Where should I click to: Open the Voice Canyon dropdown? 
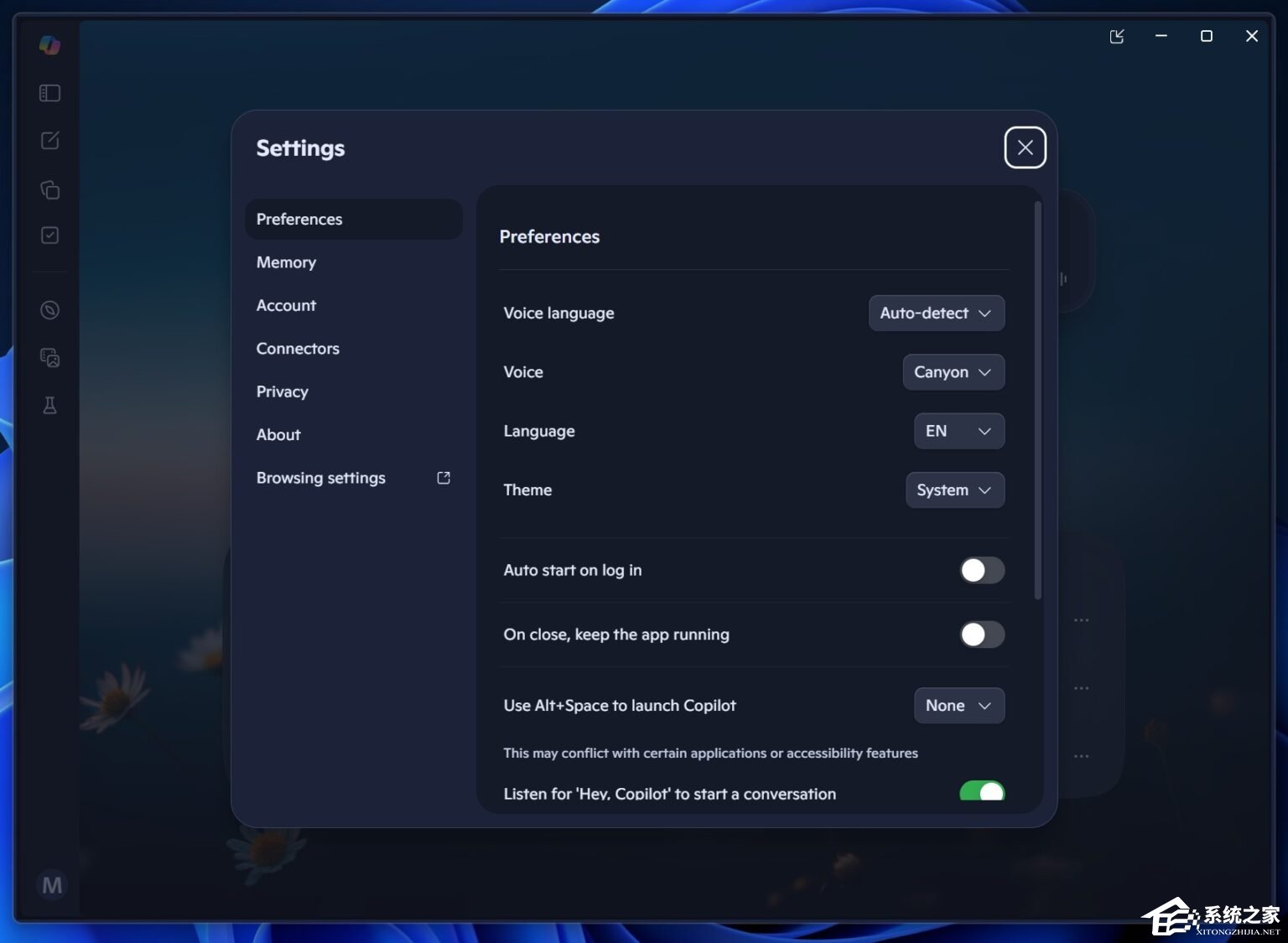click(953, 372)
